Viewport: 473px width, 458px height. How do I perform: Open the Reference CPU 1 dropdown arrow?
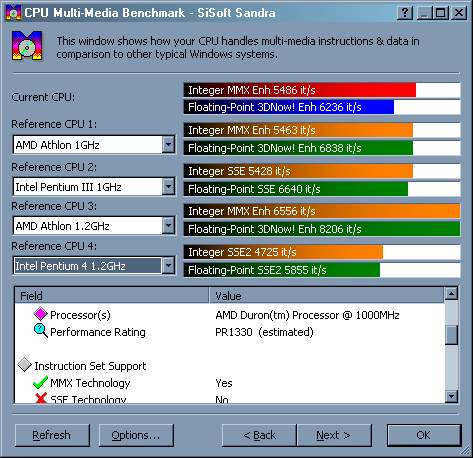(168, 145)
